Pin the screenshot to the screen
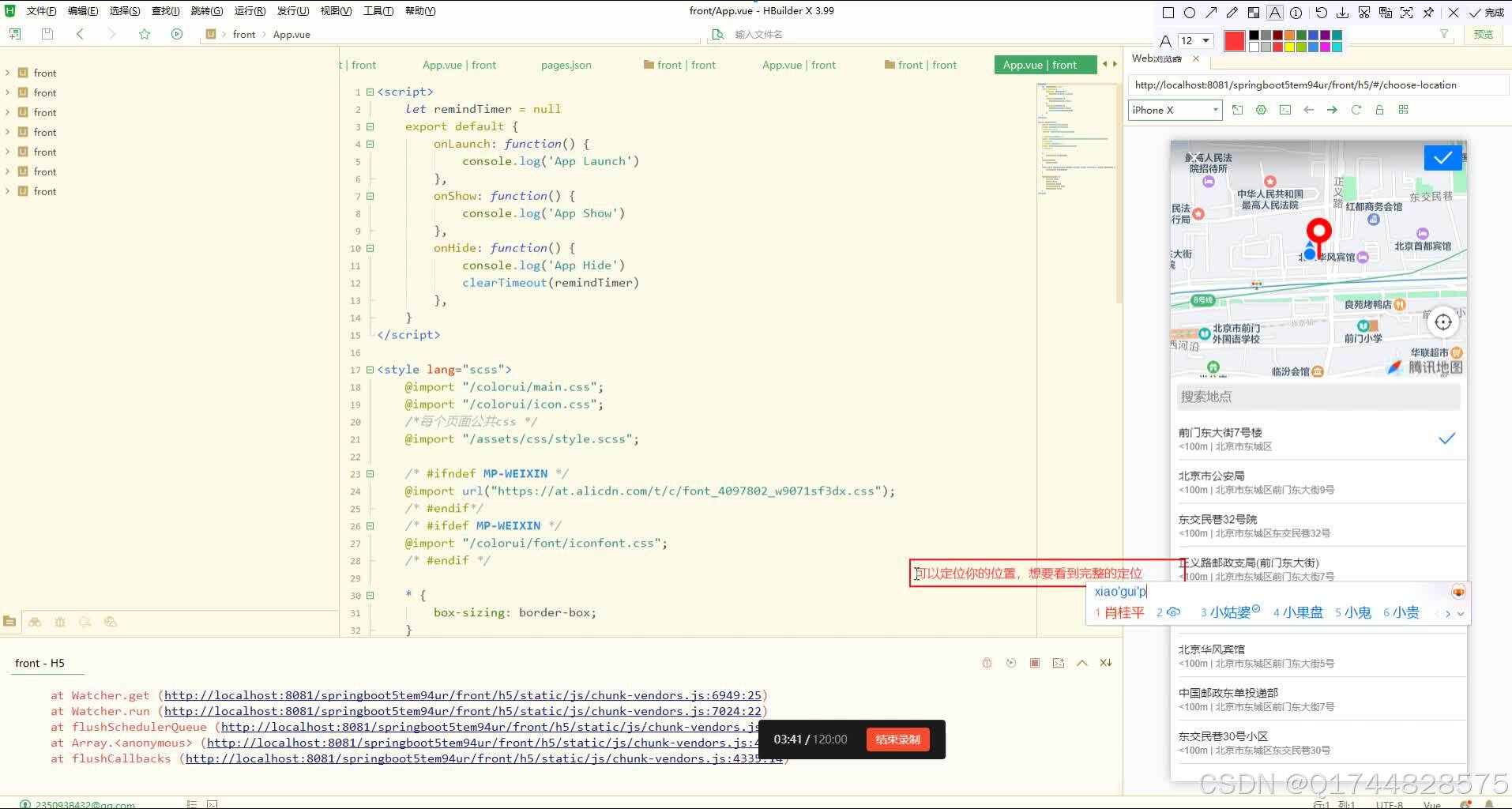 coord(1428,13)
